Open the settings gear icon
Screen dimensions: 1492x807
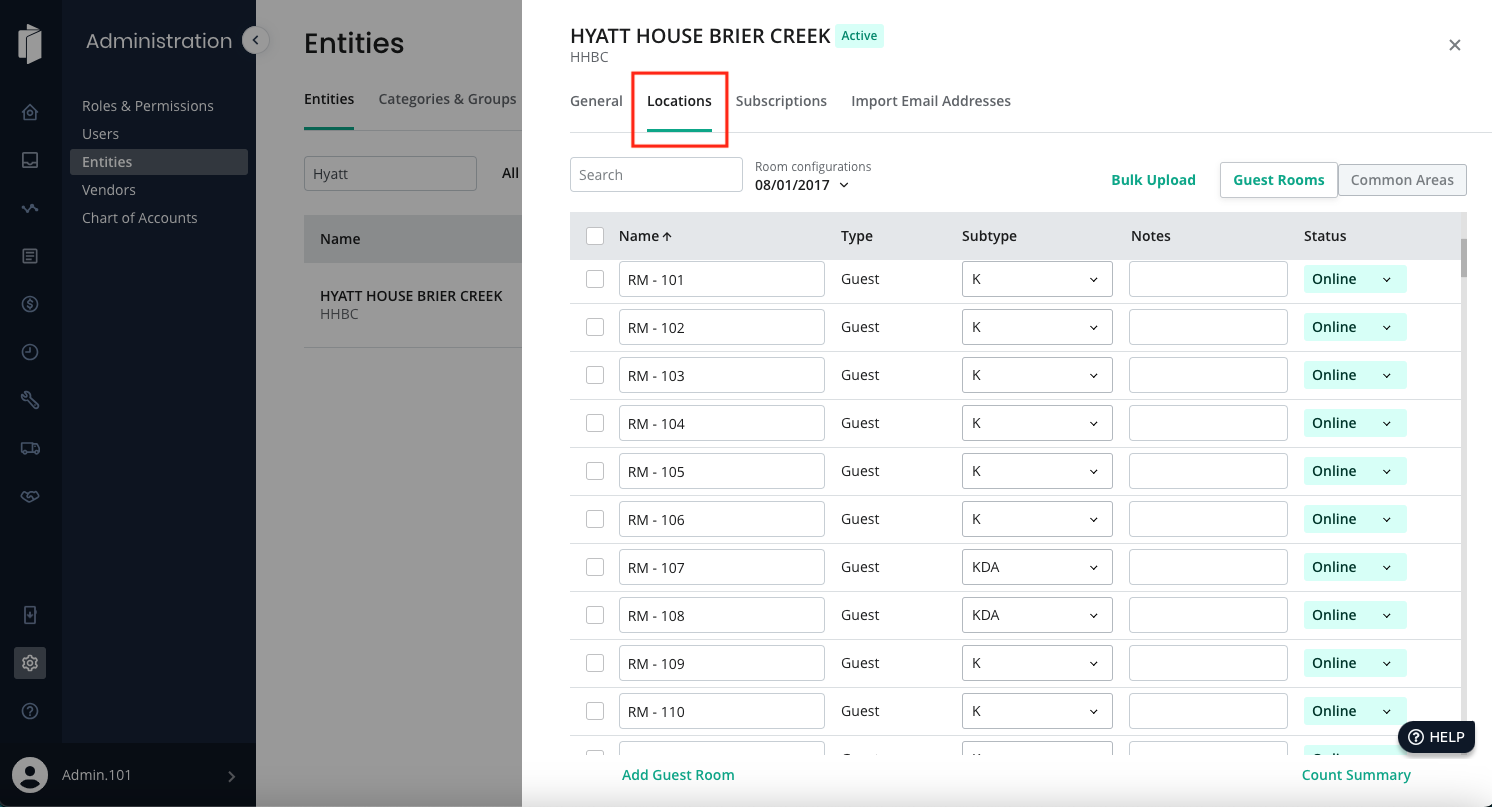pos(30,663)
